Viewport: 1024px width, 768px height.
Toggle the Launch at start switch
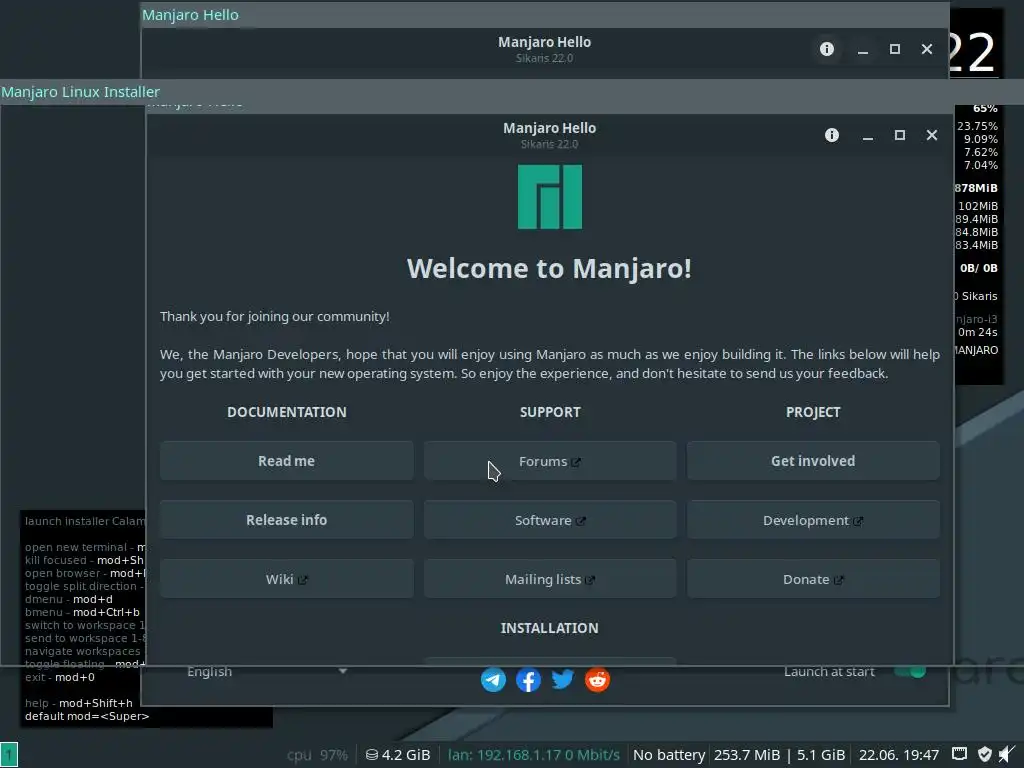(x=910, y=671)
